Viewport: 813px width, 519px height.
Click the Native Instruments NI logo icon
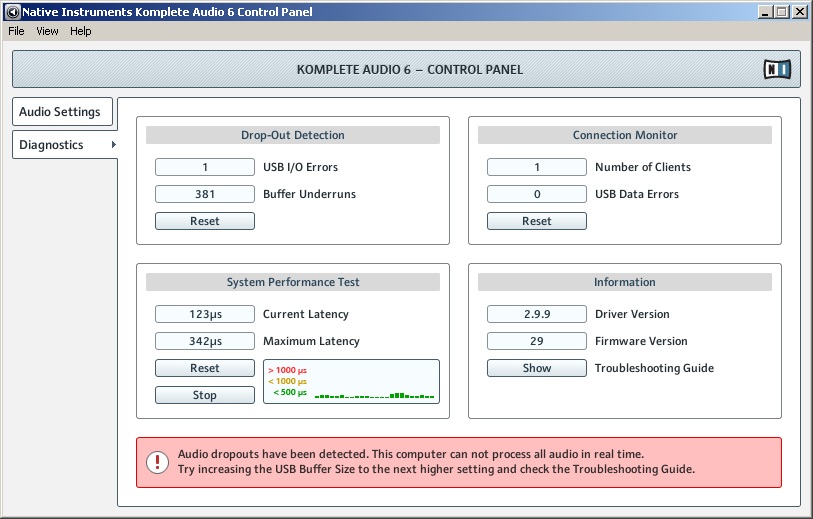[x=777, y=69]
